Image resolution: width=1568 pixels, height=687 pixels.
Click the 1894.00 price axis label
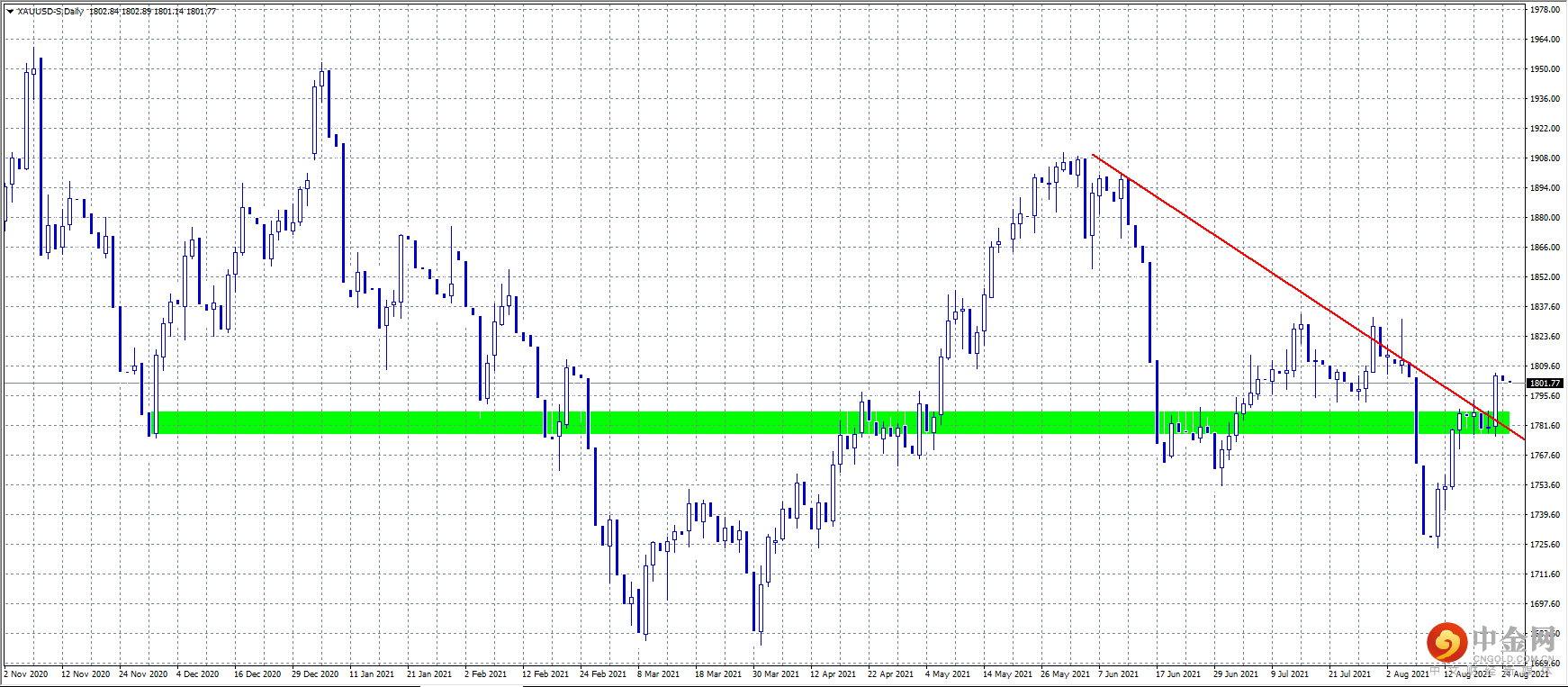pos(1545,188)
